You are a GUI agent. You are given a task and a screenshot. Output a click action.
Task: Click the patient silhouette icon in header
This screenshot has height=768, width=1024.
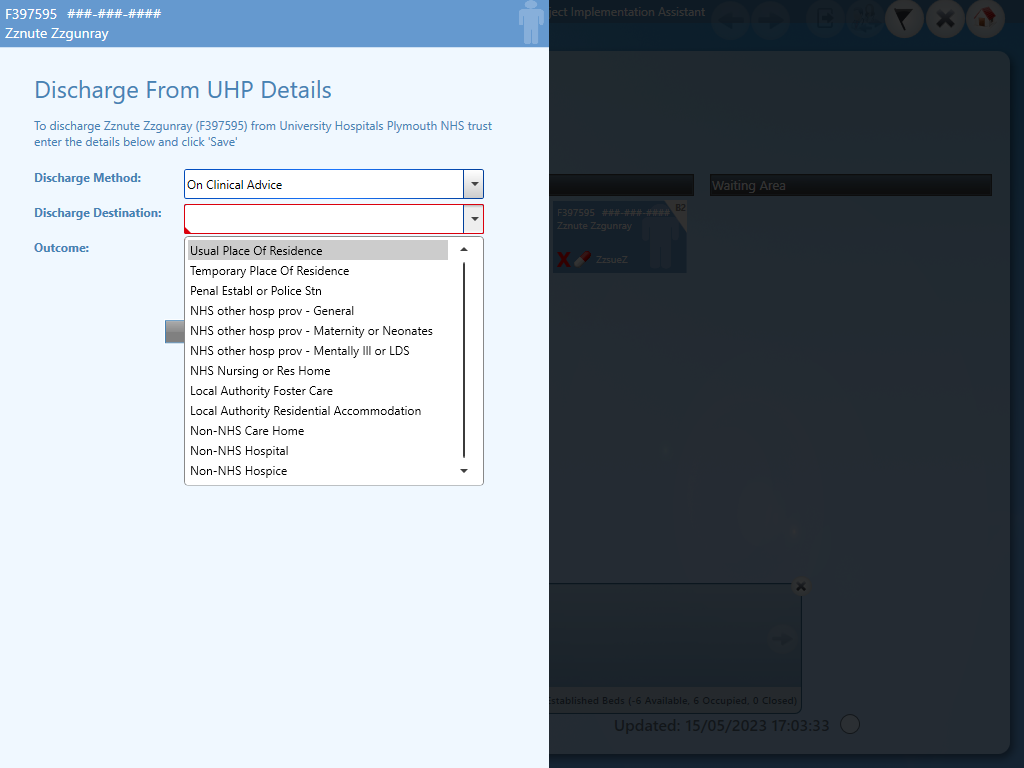(x=531, y=22)
